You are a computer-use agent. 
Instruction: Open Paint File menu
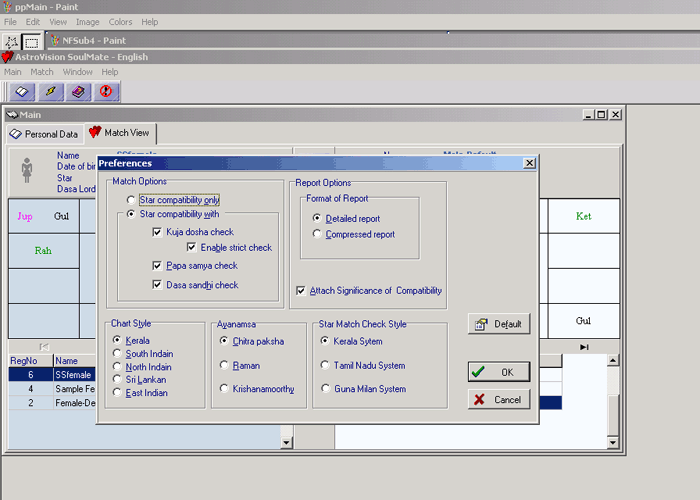10,22
